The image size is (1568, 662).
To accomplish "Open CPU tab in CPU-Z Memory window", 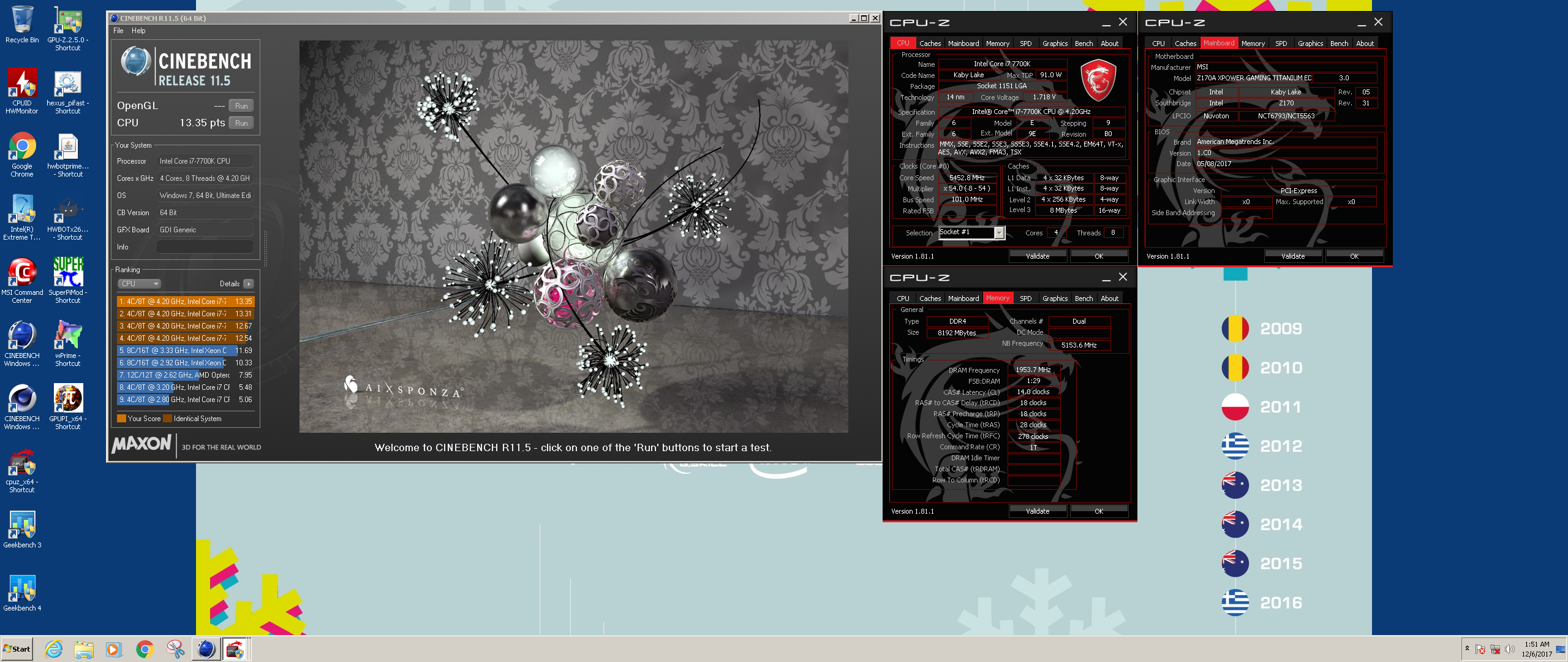I will pyautogui.click(x=903, y=299).
